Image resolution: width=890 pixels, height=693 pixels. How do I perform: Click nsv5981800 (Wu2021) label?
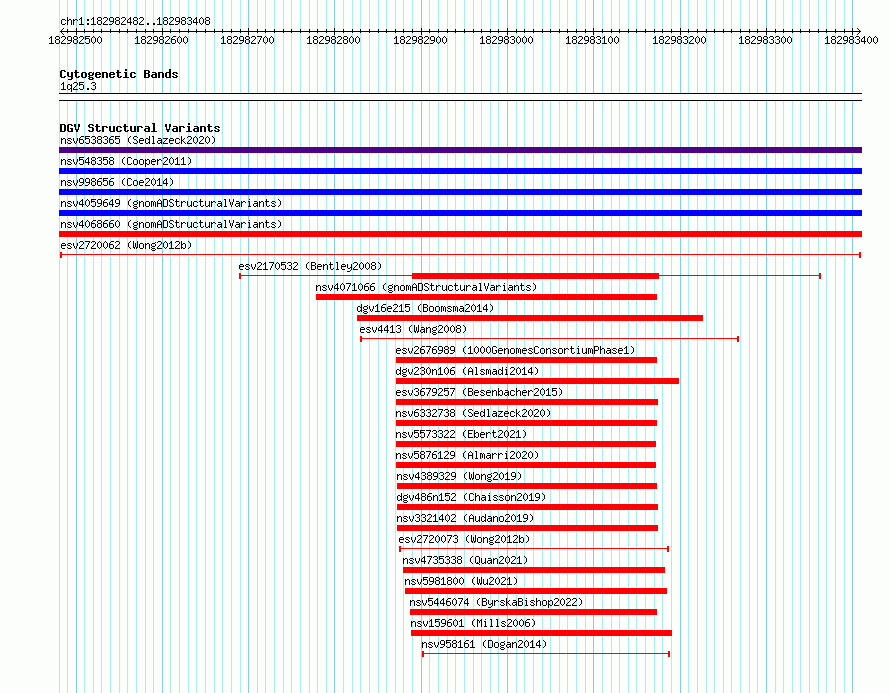461,581
